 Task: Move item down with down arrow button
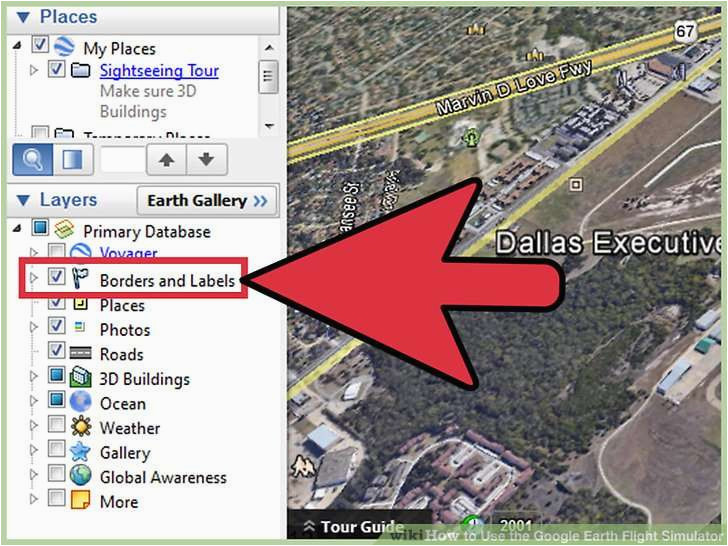click(207, 159)
